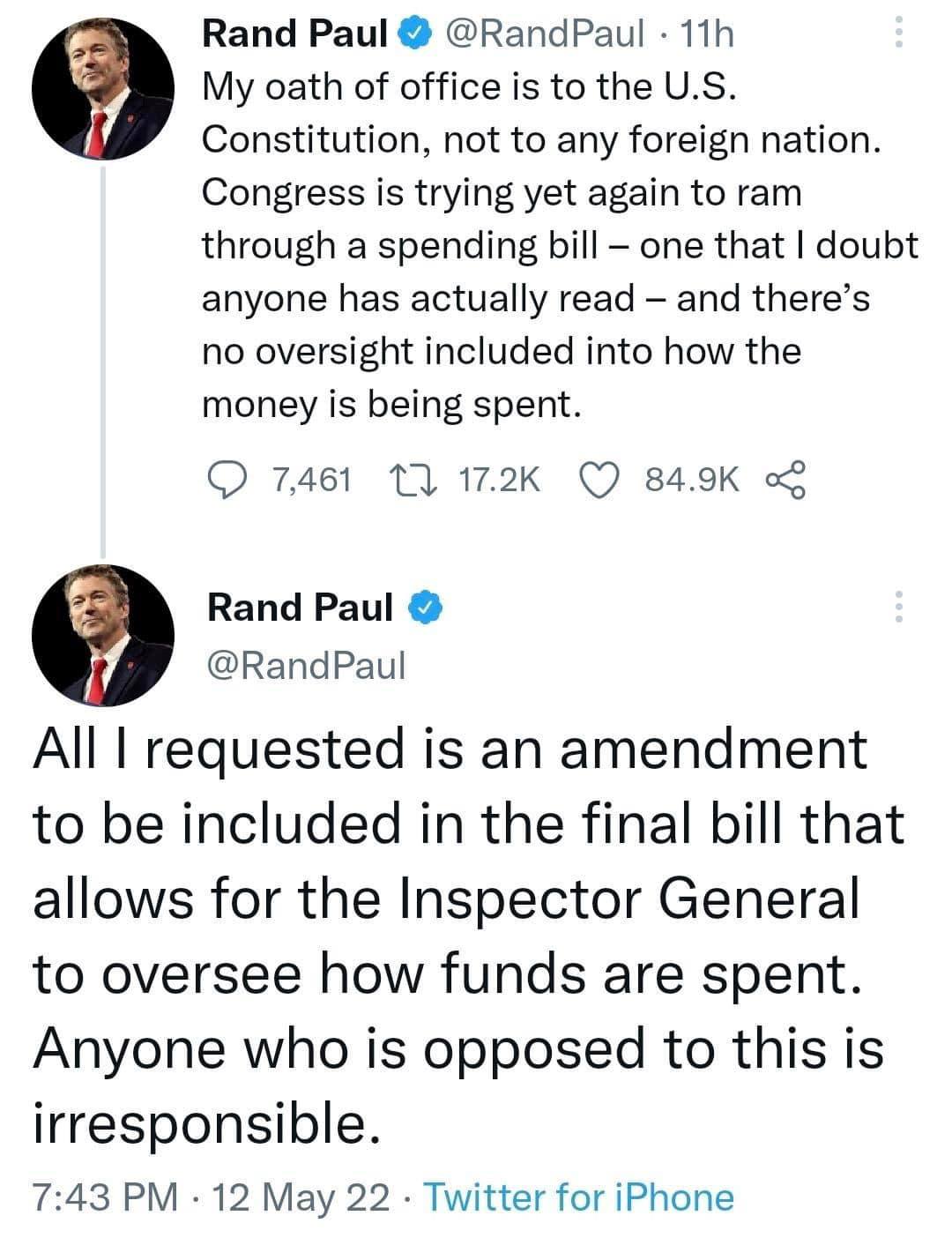Click the reply speech bubble icon
Image resolution: width=952 pixels, height=1238 pixels.
pyautogui.click(x=227, y=480)
